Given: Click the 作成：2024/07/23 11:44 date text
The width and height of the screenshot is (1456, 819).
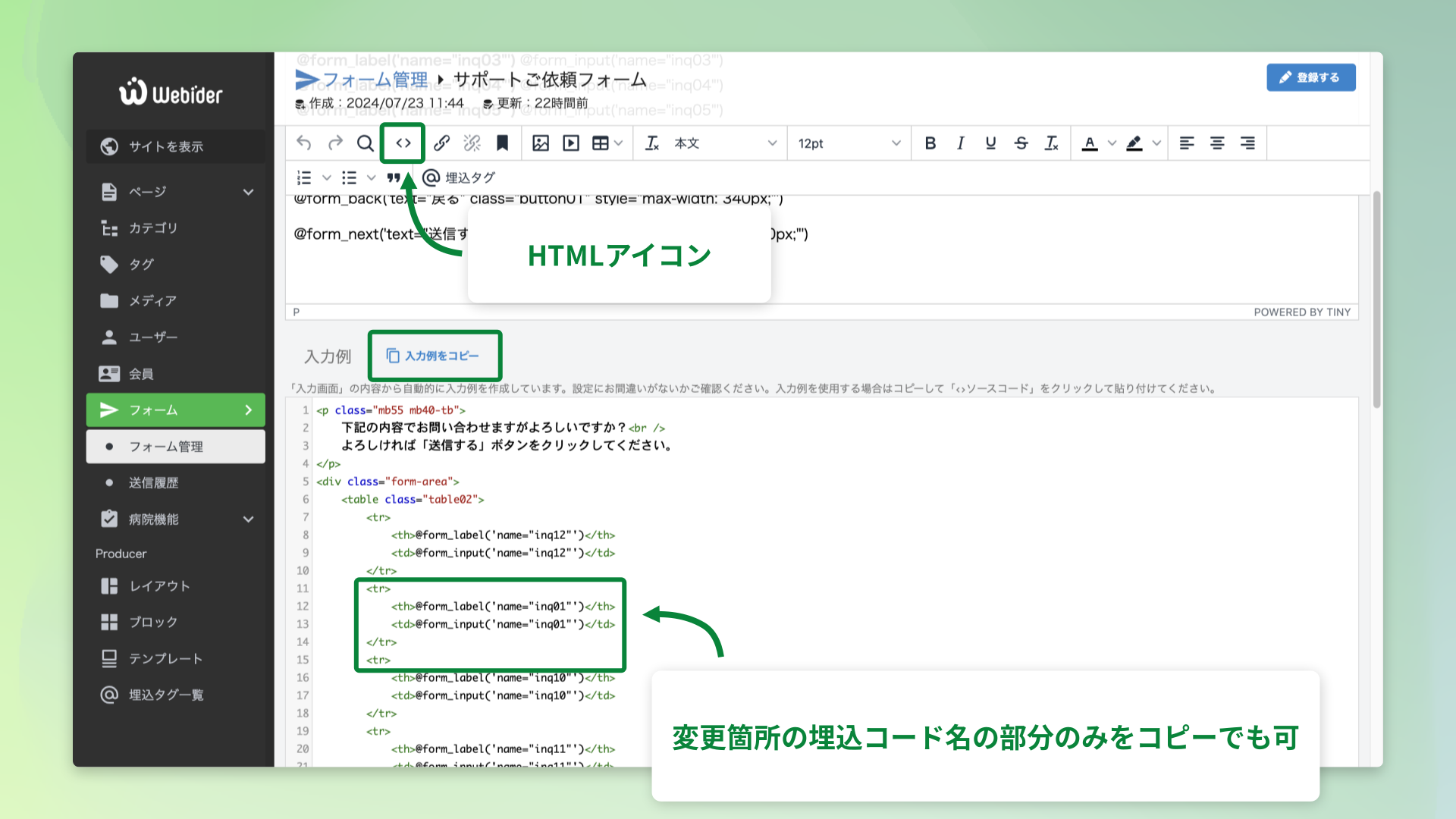Looking at the screenshot, I should tap(386, 103).
